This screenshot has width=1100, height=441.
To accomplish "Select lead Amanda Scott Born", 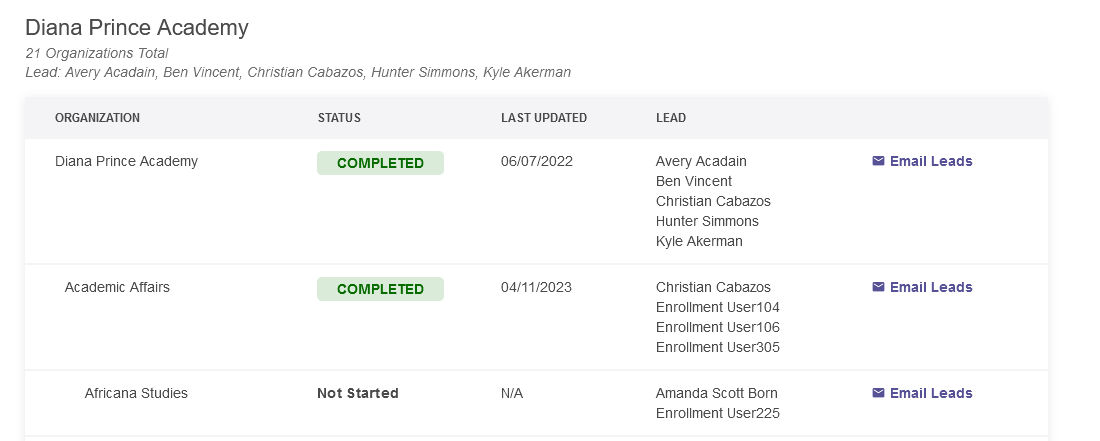I will 717,393.
